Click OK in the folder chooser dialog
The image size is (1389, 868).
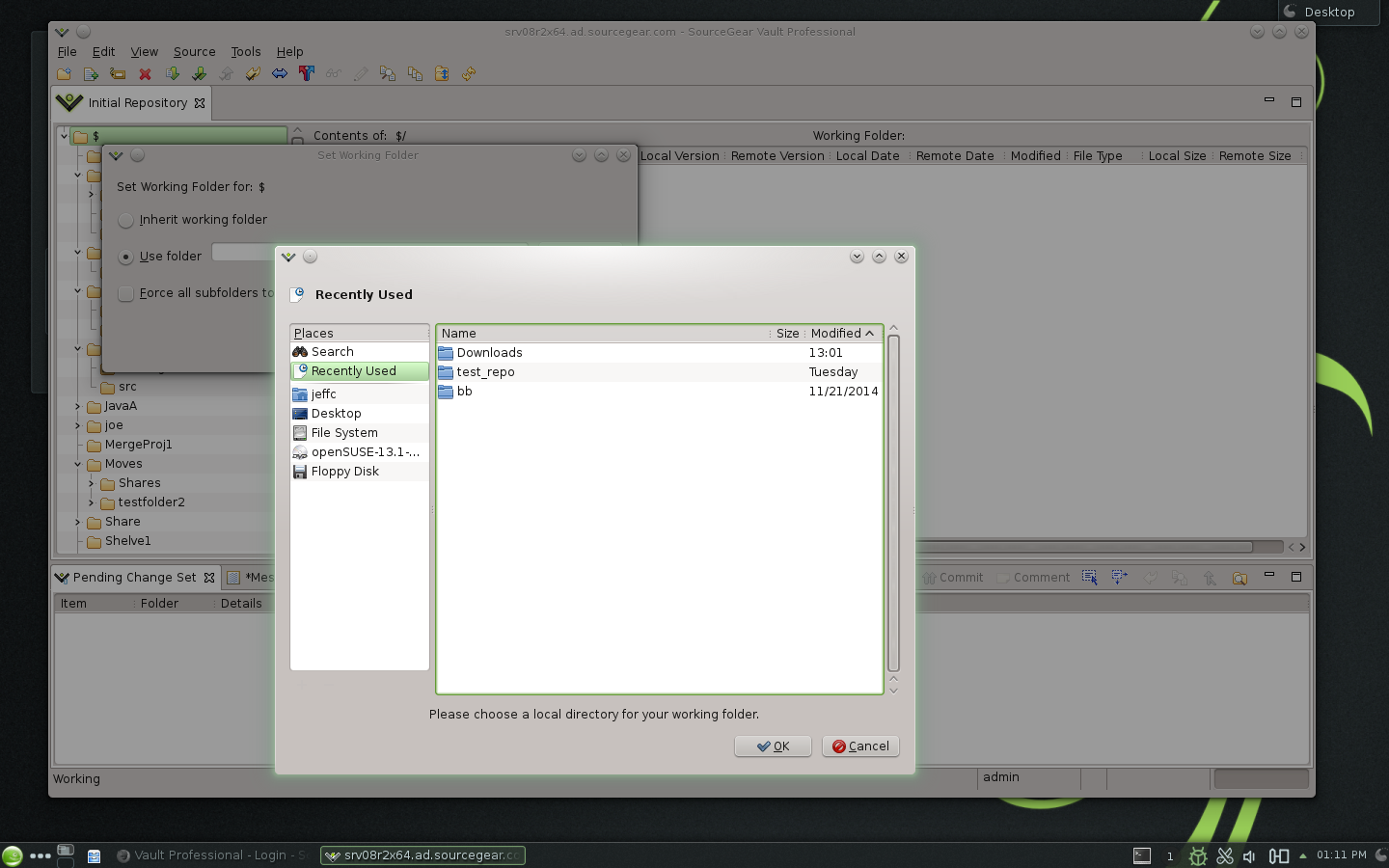pos(773,746)
